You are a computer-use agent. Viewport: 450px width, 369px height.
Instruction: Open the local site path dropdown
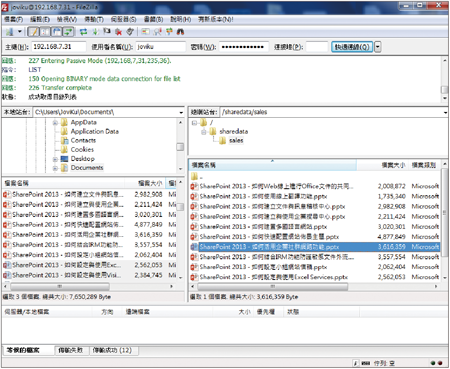point(181,112)
